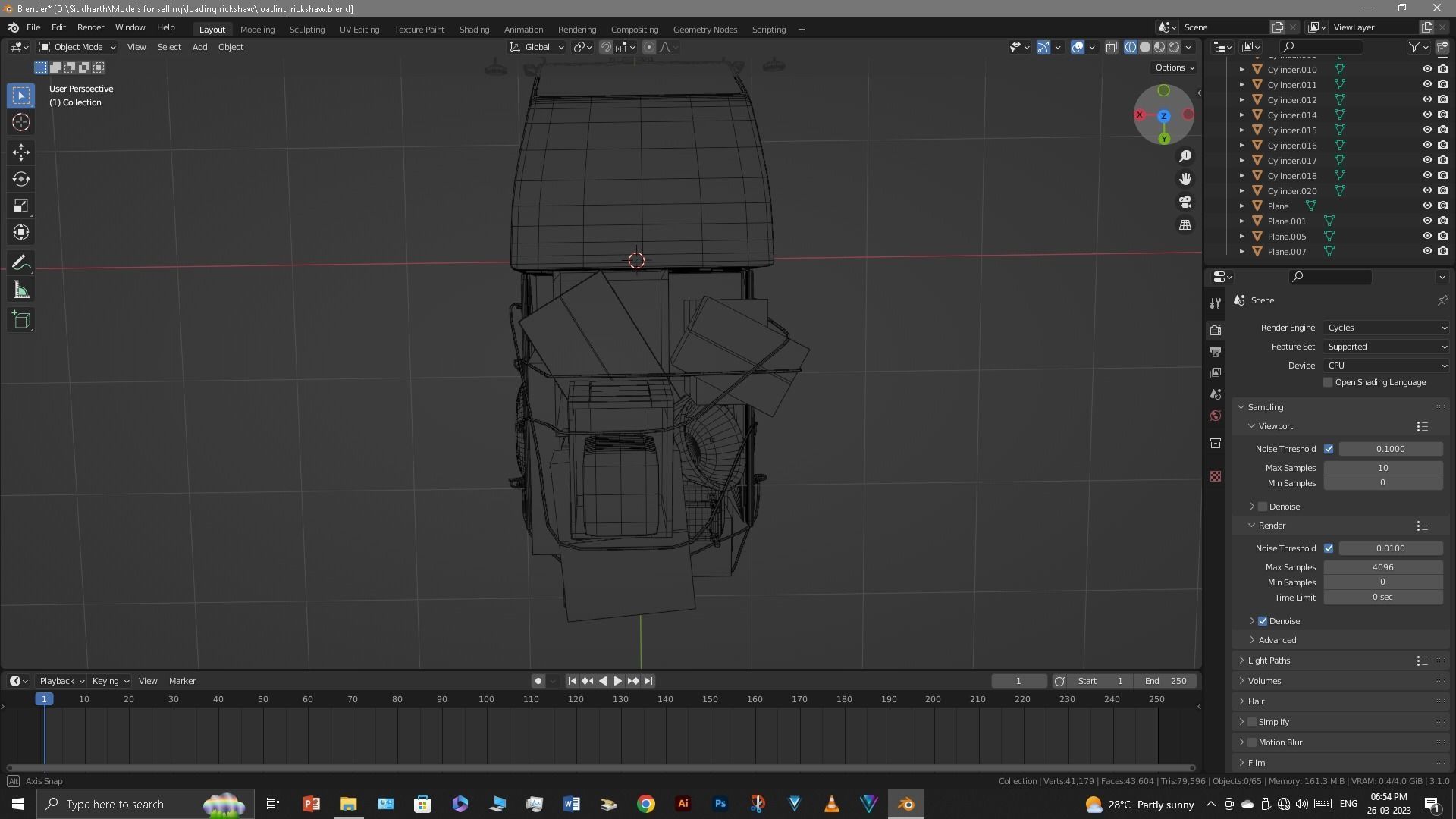Open Feature Set dropdown

coord(1387,347)
